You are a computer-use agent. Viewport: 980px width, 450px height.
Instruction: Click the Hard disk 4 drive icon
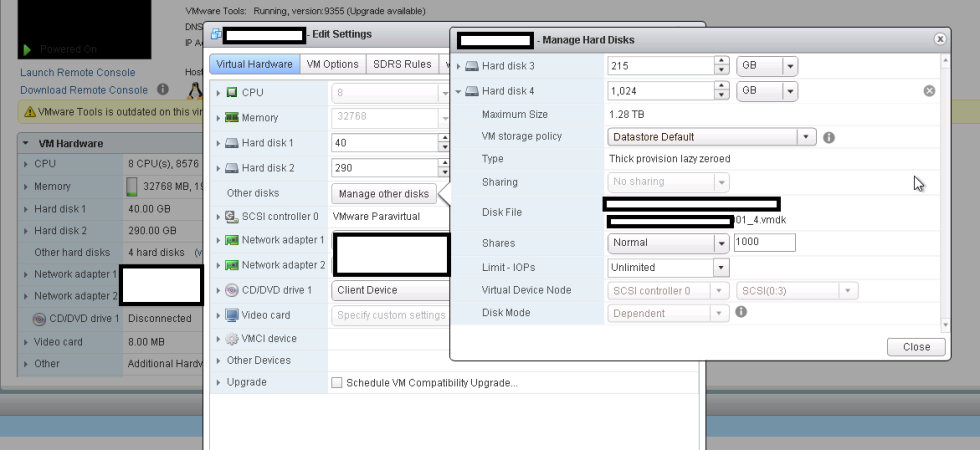[472, 91]
